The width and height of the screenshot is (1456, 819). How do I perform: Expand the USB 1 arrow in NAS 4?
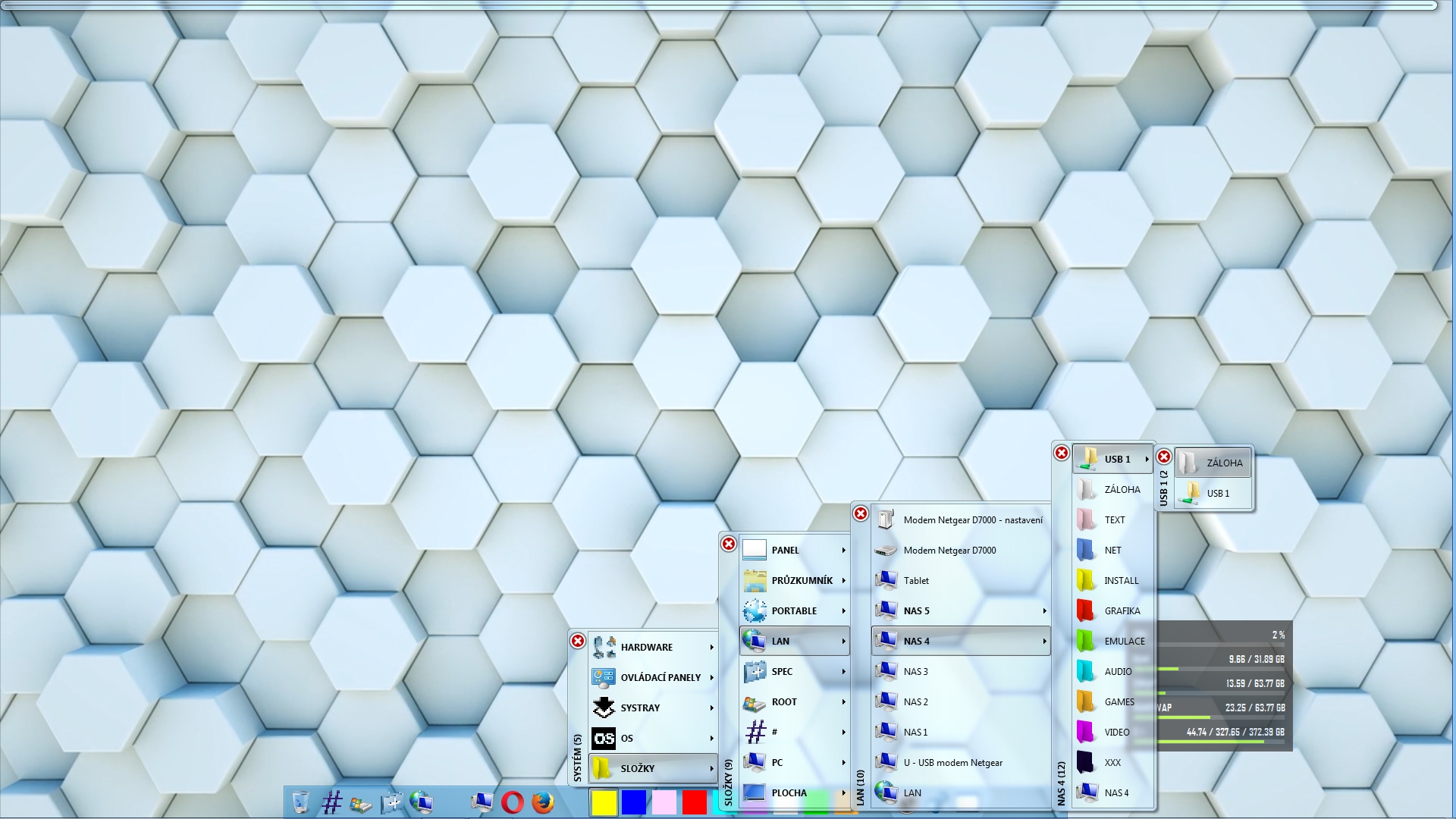[x=1147, y=460]
